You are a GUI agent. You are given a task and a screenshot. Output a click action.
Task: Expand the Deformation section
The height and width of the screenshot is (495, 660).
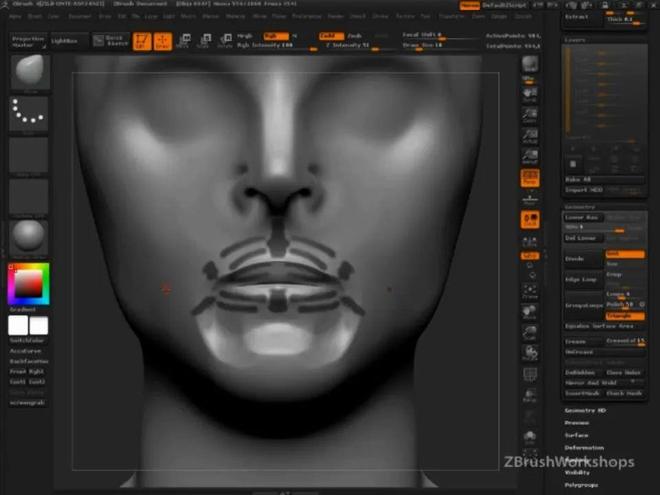(584, 448)
